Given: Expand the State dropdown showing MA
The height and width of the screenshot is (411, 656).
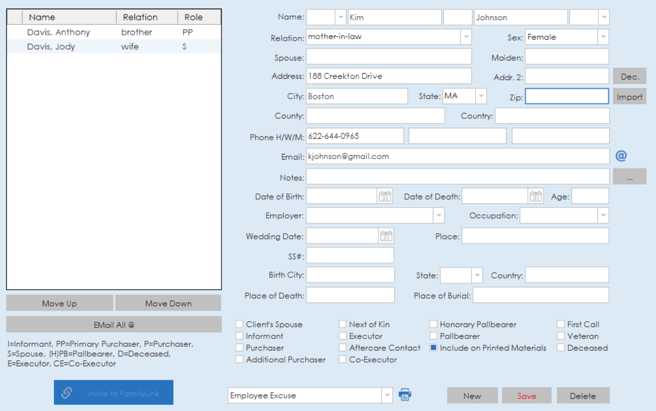Looking at the screenshot, I should pyautogui.click(x=480, y=97).
